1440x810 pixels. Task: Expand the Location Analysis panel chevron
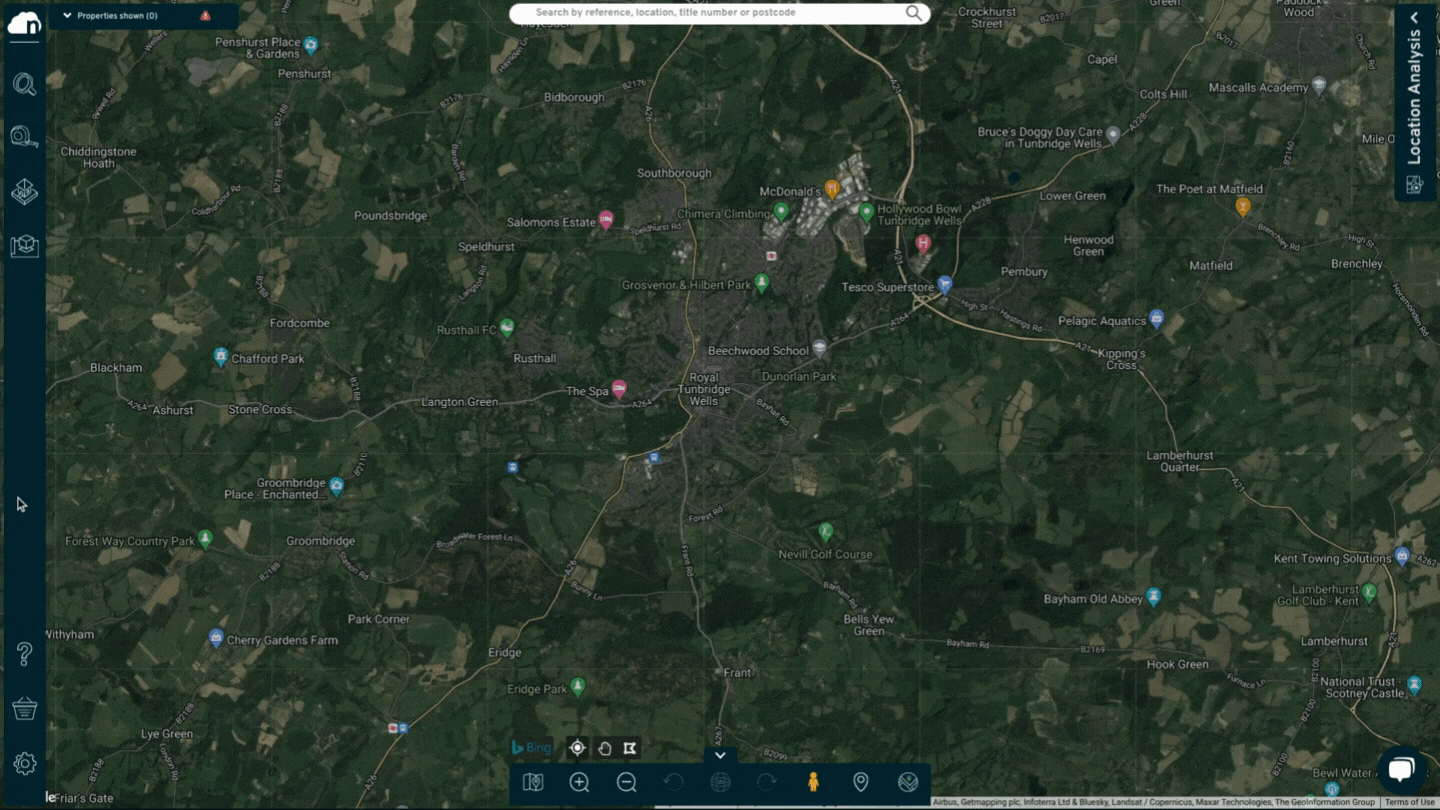click(x=1414, y=17)
